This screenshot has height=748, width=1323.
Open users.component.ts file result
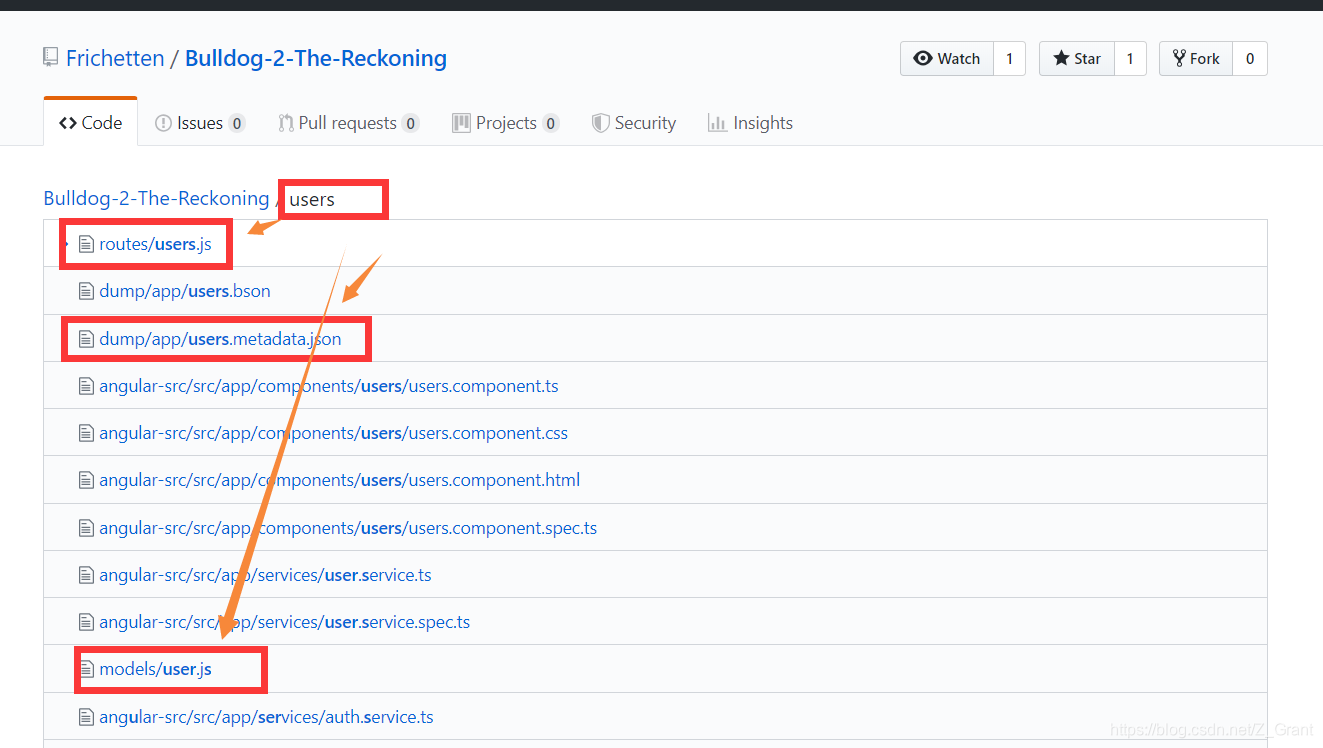pyautogui.click(x=329, y=386)
